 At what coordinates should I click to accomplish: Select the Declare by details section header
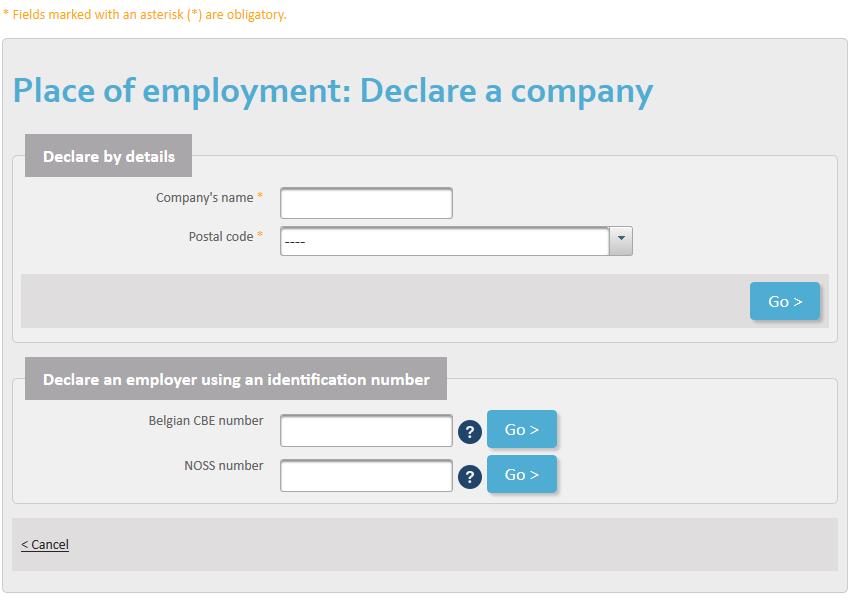[108, 156]
